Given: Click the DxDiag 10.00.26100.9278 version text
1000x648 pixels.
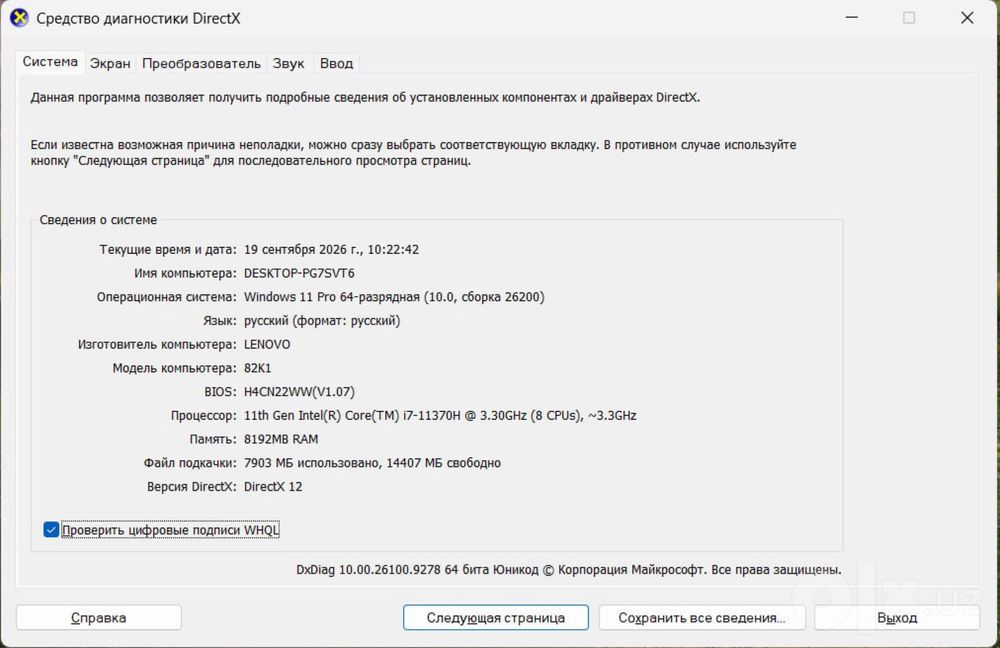Looking at the screenshot, I should pyautogui.click(x=569, y=570).
